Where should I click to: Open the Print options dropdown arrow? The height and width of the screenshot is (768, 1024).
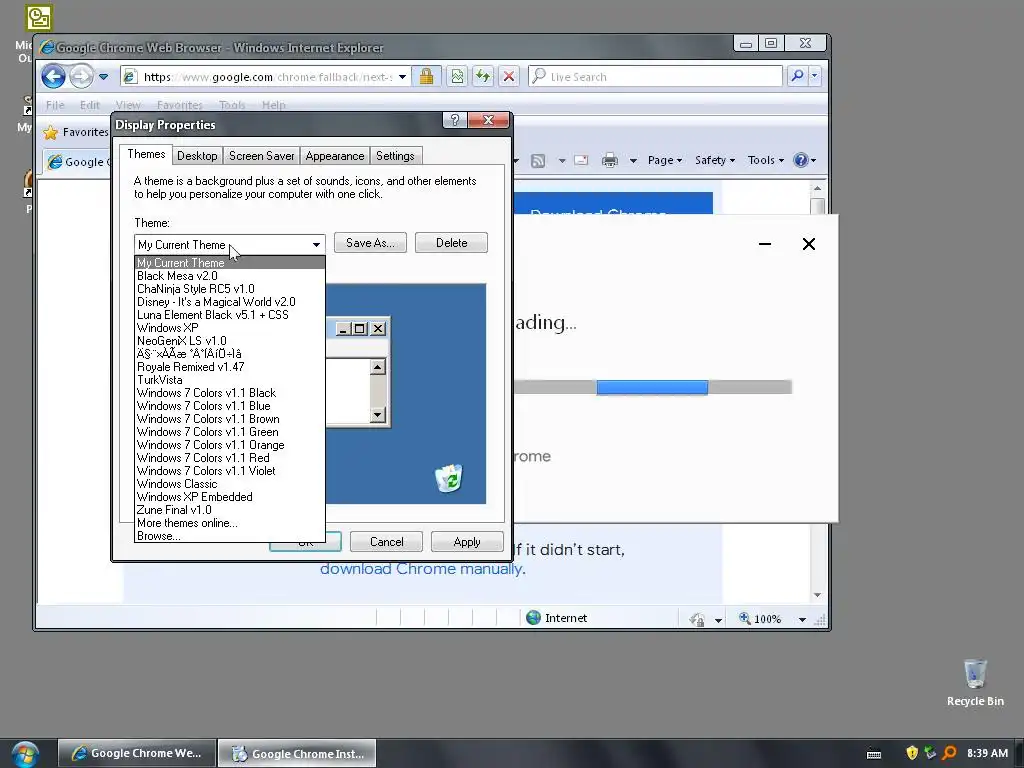click(x=633, y=161)
